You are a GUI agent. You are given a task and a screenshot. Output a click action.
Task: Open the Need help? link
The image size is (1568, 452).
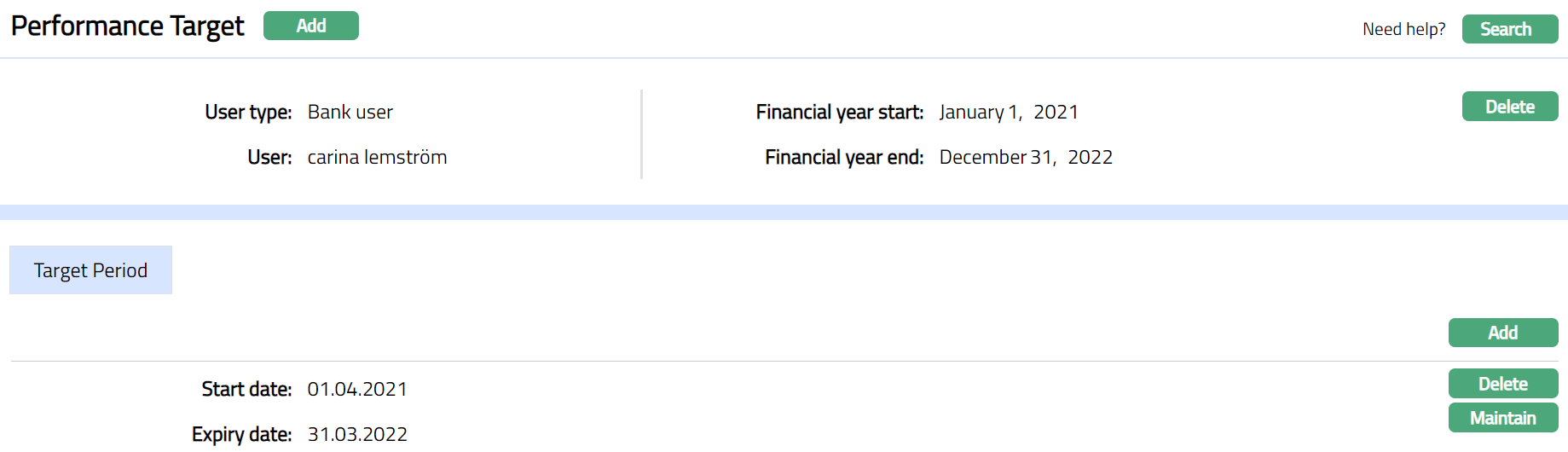[1403, 29]
